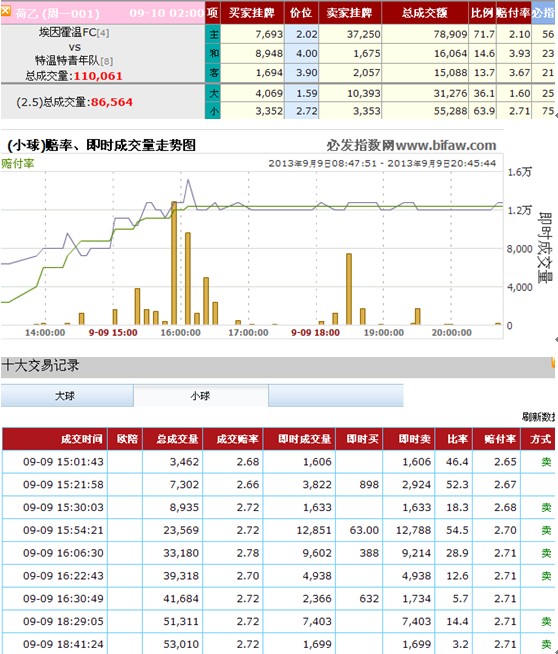This screenshot has width=558, height=654.
Task: Switch to the 大球 tab
Action: coord(67,395)
